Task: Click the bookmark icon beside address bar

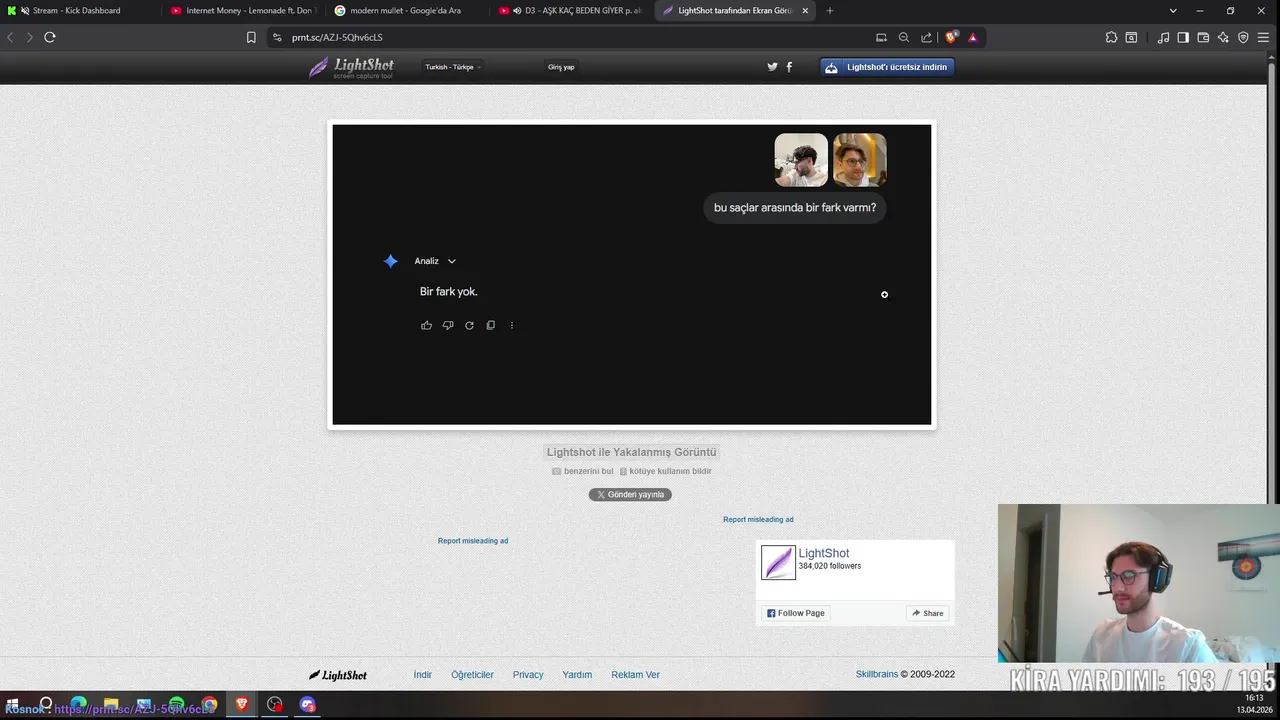Action: coord(251,37)
